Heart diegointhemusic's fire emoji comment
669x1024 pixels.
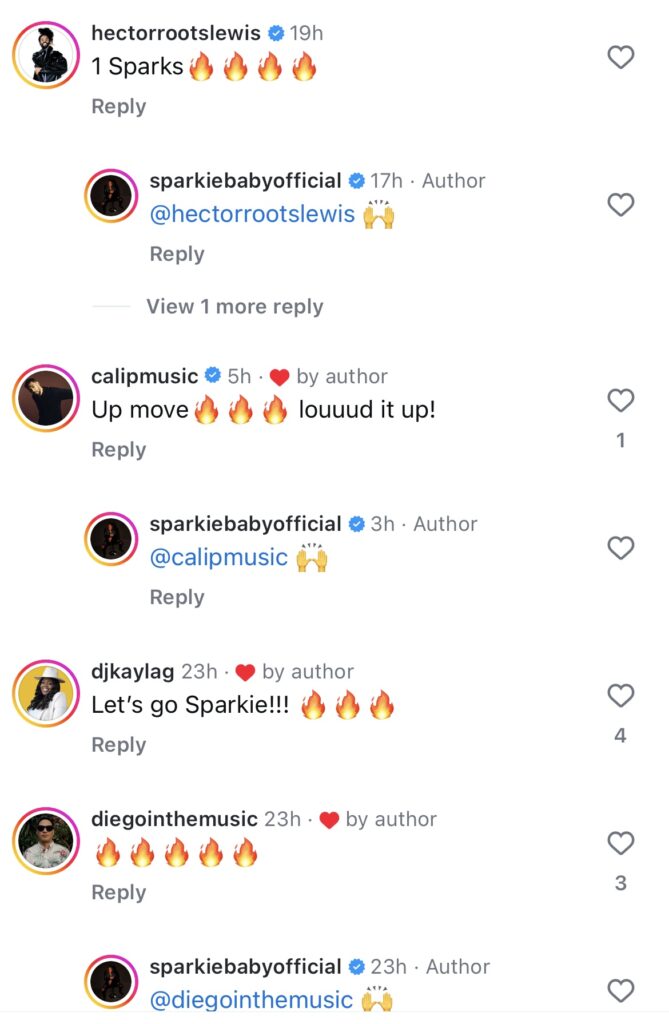[x=621, y=843]
